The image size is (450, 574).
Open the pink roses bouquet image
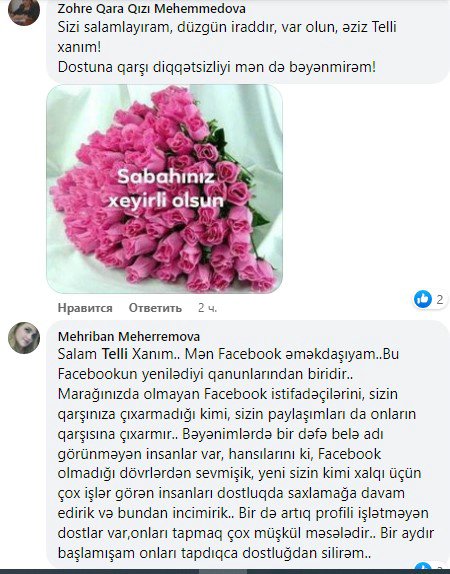pos(164,189)
